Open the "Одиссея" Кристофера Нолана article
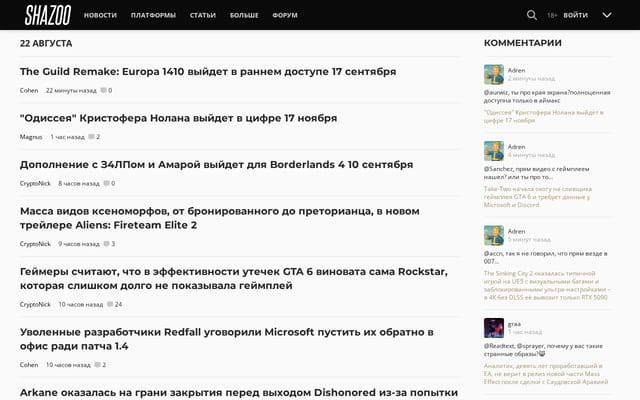Viewport: 640px width, 400px height. click(x=178, y=118)
